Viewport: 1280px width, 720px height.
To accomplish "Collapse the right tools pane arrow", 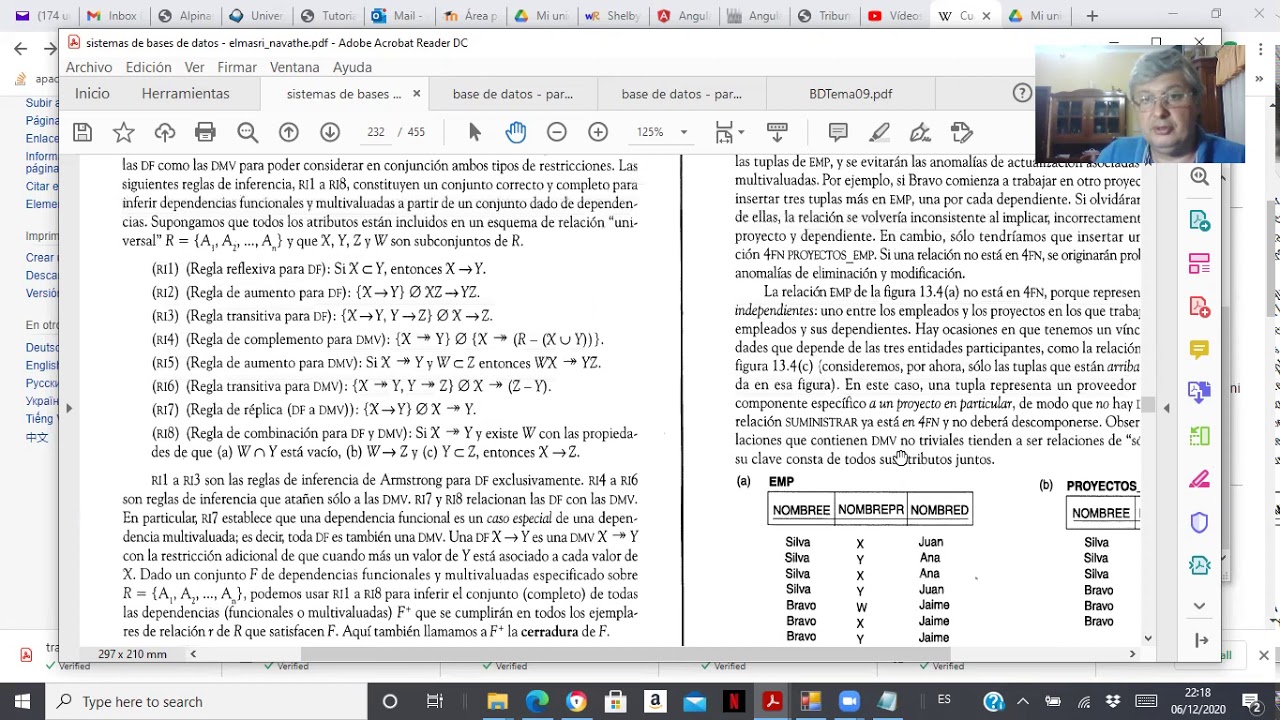I will pyautogui.click(x=1166, y=408).
